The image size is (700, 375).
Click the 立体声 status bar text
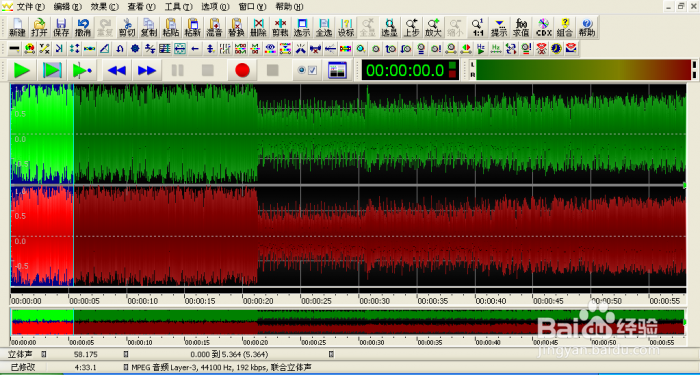point(19,354)
